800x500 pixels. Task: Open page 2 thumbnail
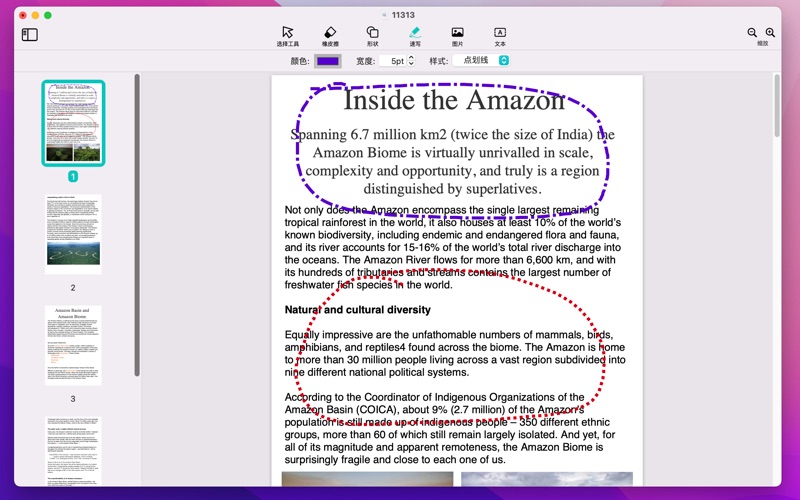click(x=73, y=235)
